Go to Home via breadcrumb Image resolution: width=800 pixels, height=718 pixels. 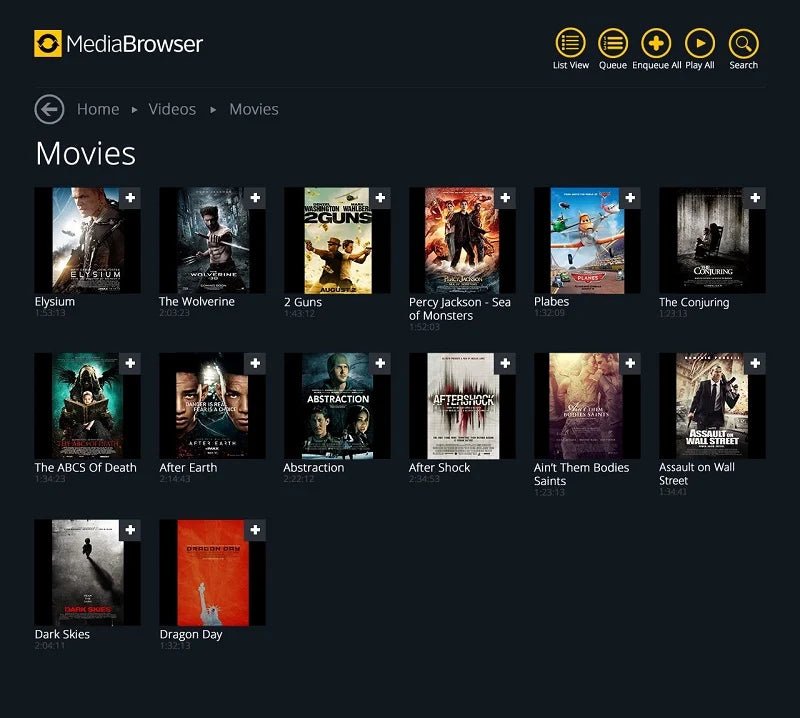coord(97,109)
